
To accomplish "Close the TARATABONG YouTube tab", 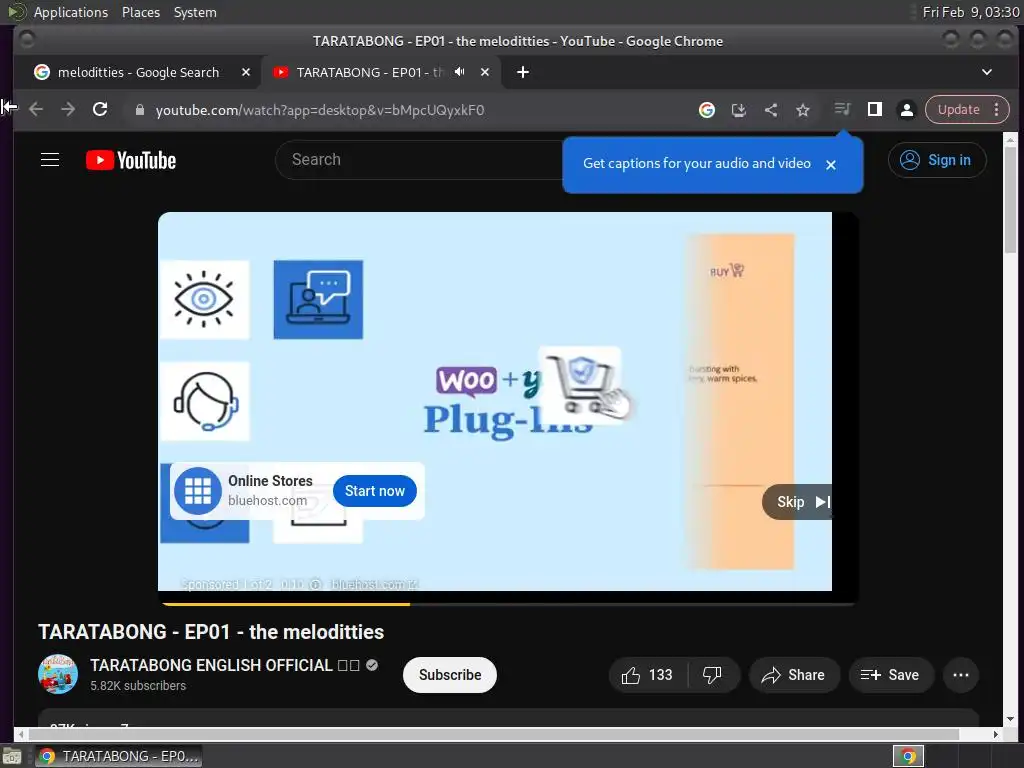I will point(485,72).
